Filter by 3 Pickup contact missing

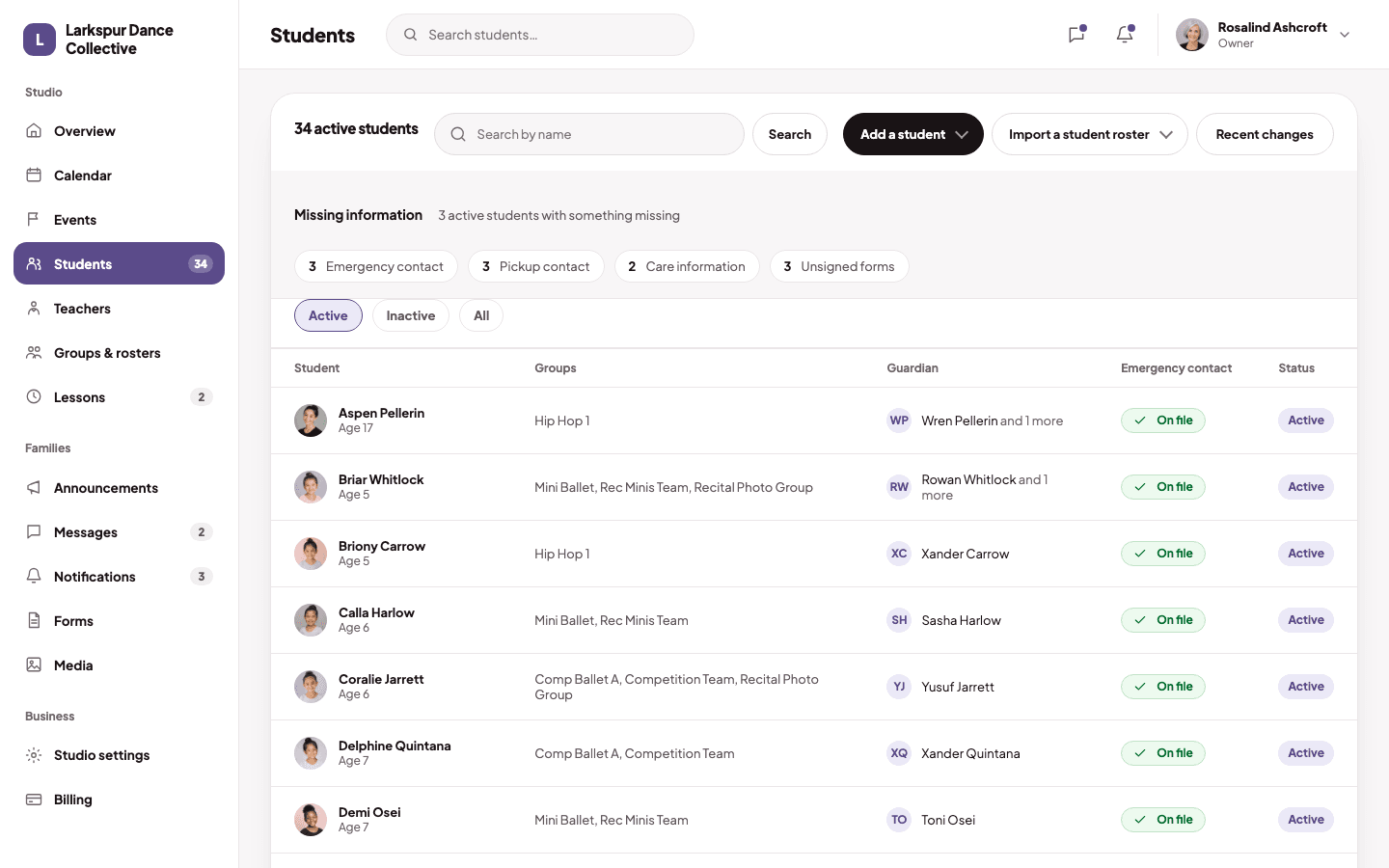pos(536,266)
